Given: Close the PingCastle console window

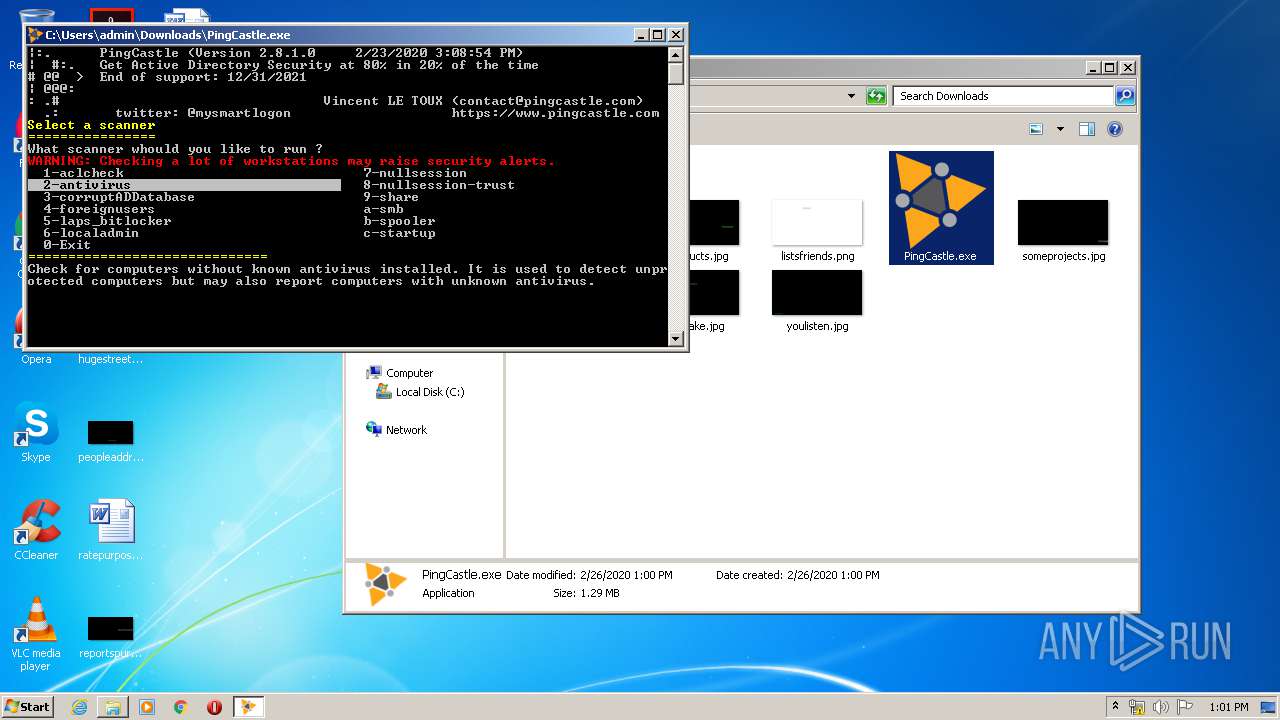Looking at the screenshot, I should coord(675,35).
